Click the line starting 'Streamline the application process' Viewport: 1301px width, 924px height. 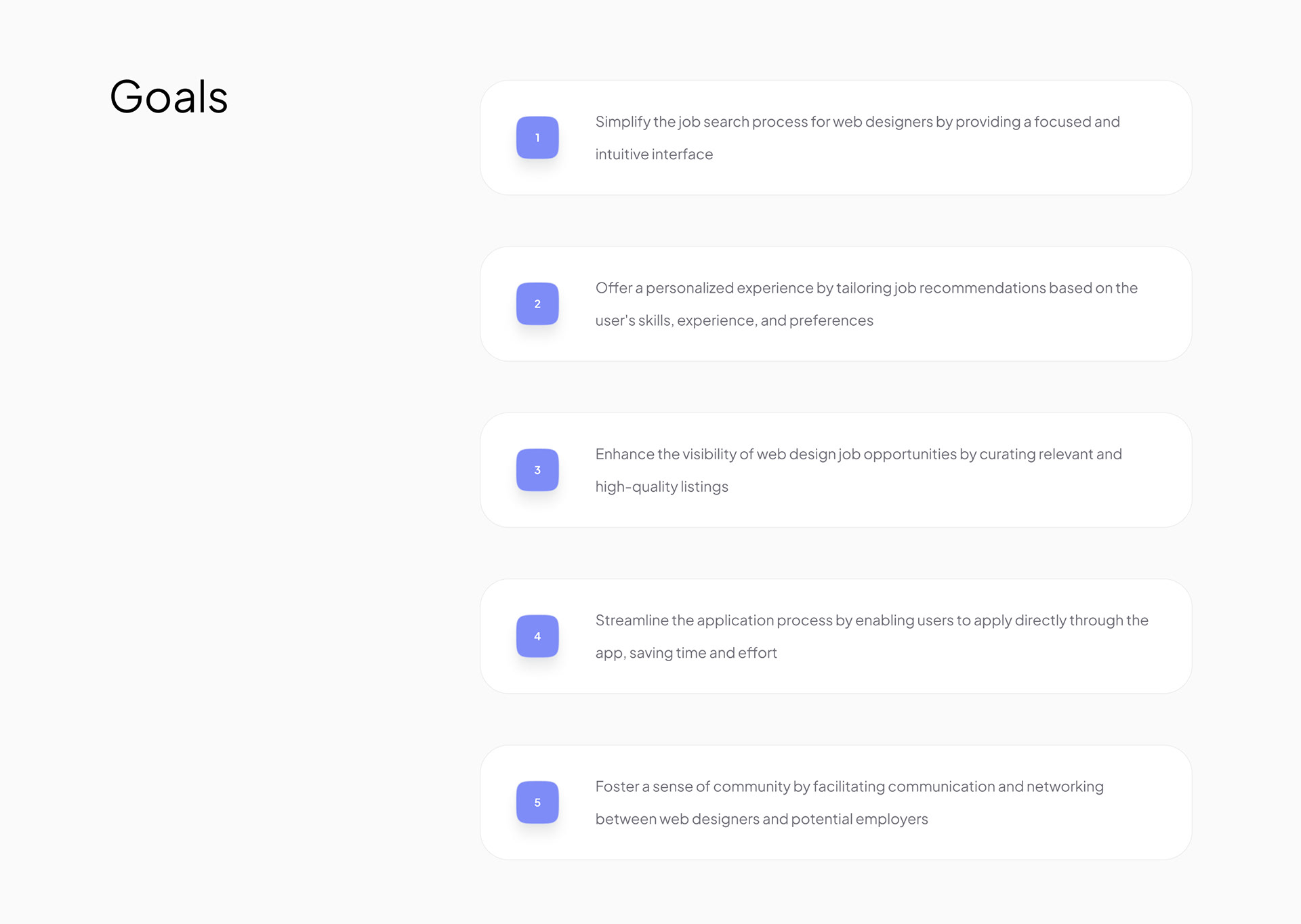tap(871, 621)
